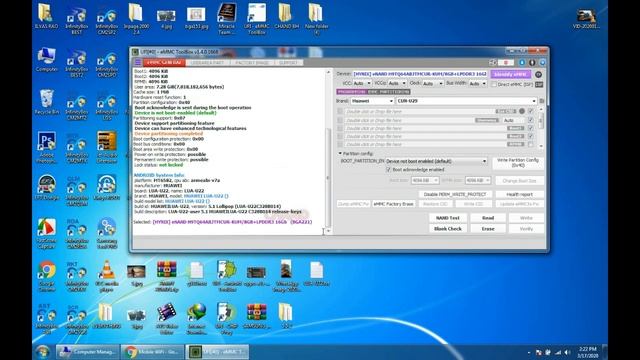Toggle the unchecked right checkbox on the fifth file row
Image resolution: width=640 pixels, height=360 pixels.
(530, 144)
